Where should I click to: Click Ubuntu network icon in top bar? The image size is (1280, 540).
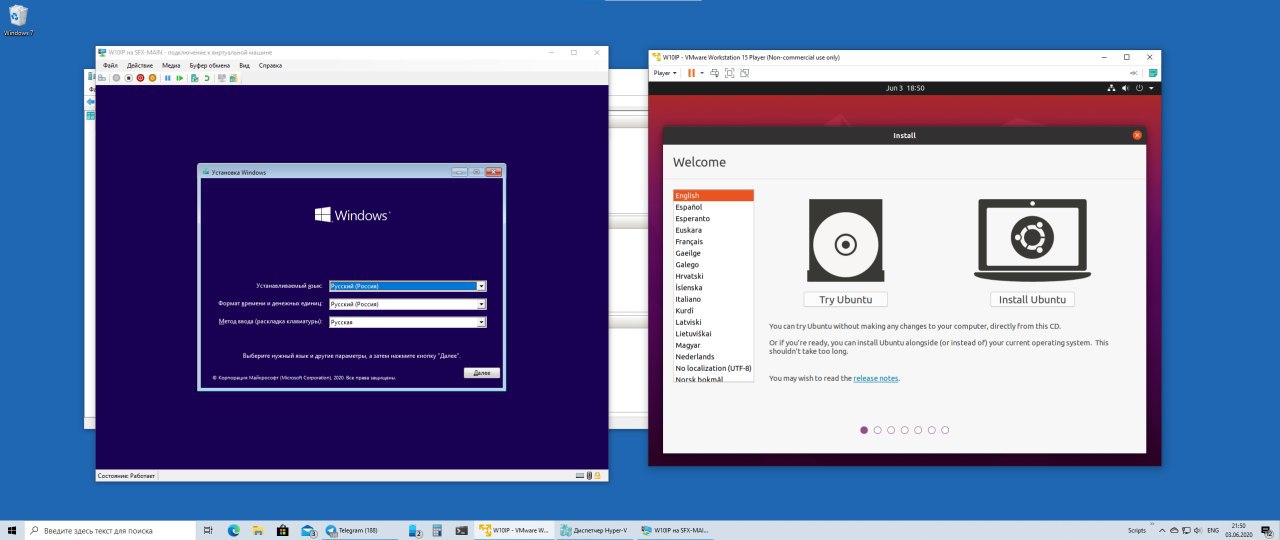pyautogui.click(x=1111, y=88)
